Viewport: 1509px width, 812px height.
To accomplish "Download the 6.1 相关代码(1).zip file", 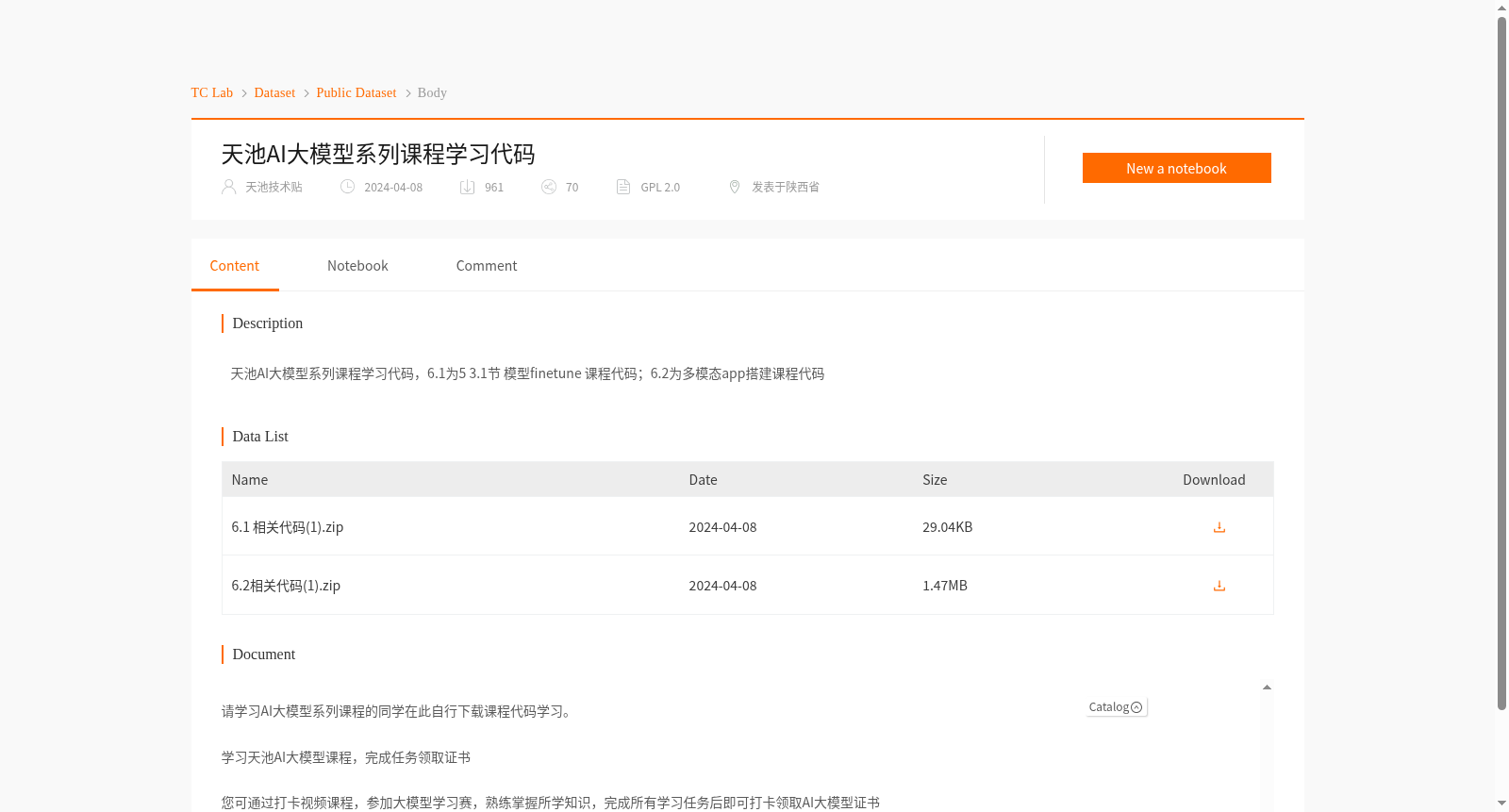I will point(1219,527).
